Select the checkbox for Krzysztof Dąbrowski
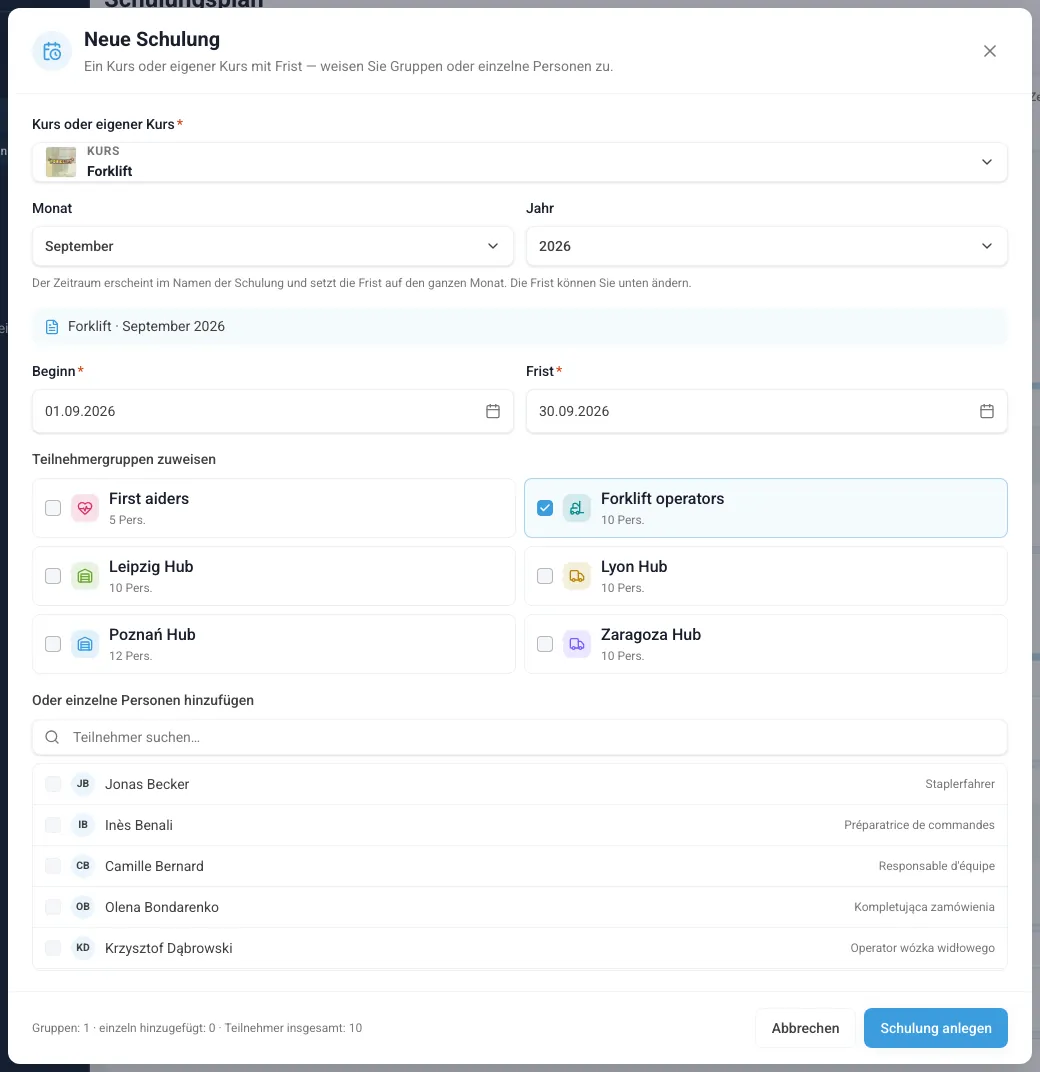 [x=53, y=948]
